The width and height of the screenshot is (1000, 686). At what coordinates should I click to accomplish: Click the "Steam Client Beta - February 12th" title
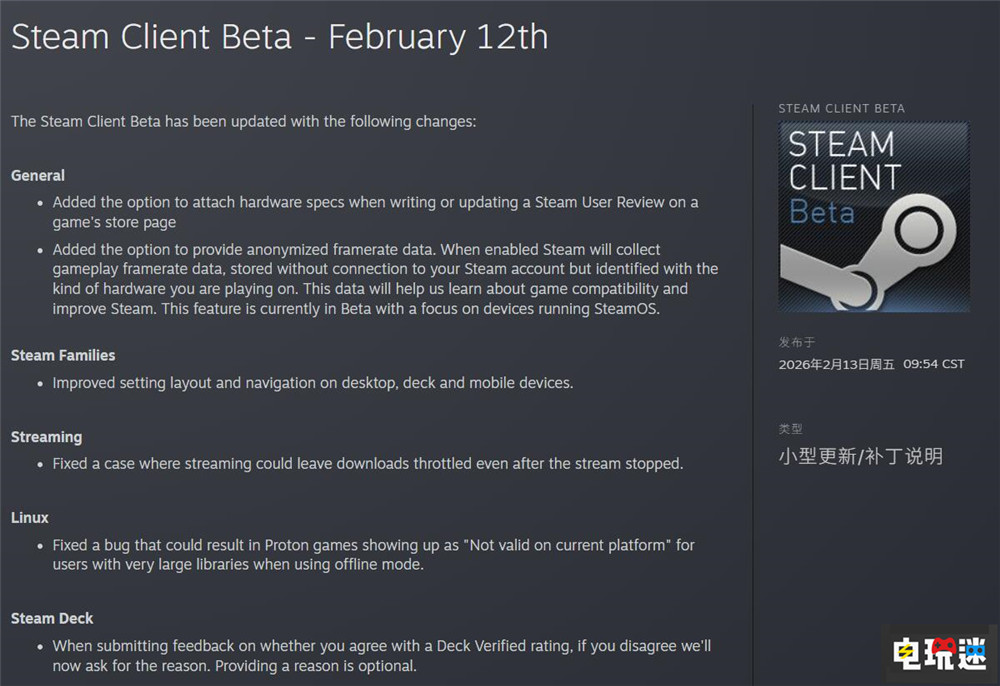280,37
